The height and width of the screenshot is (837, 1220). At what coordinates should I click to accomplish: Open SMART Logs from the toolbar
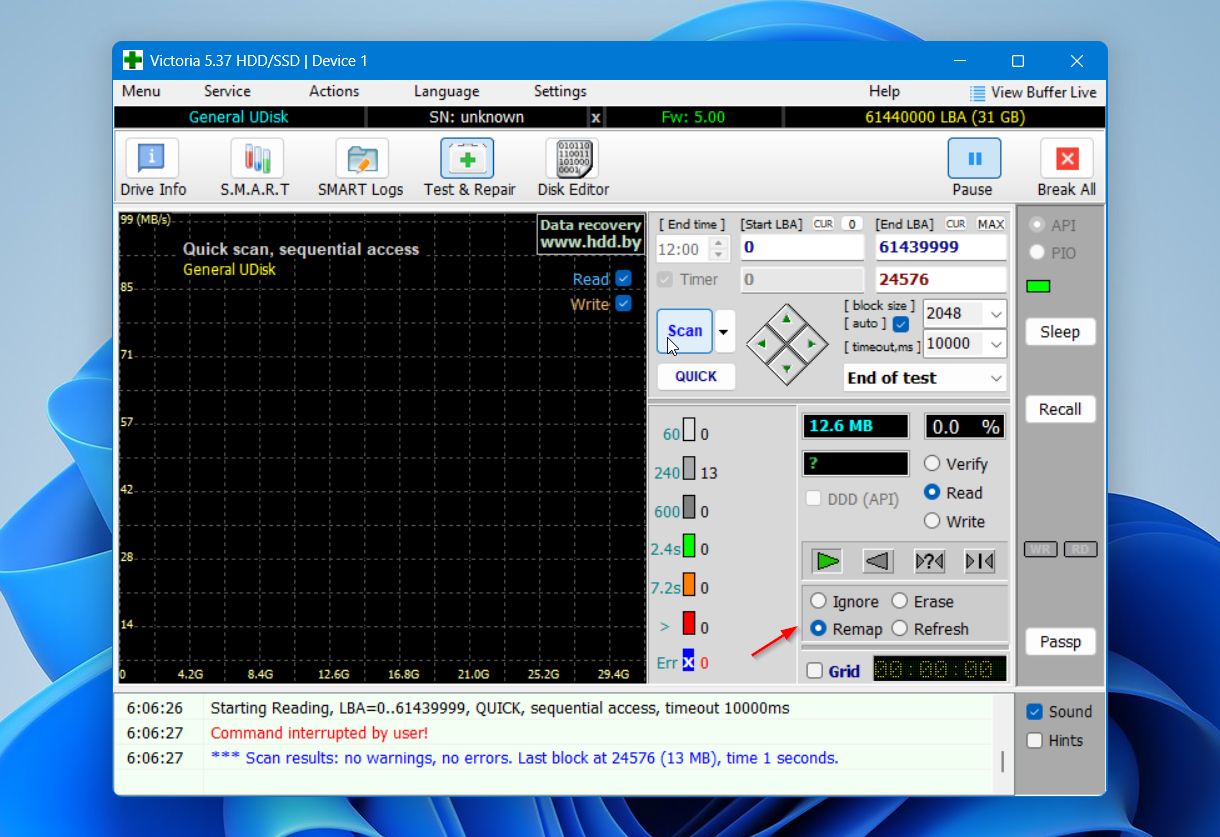click(360, 168)
